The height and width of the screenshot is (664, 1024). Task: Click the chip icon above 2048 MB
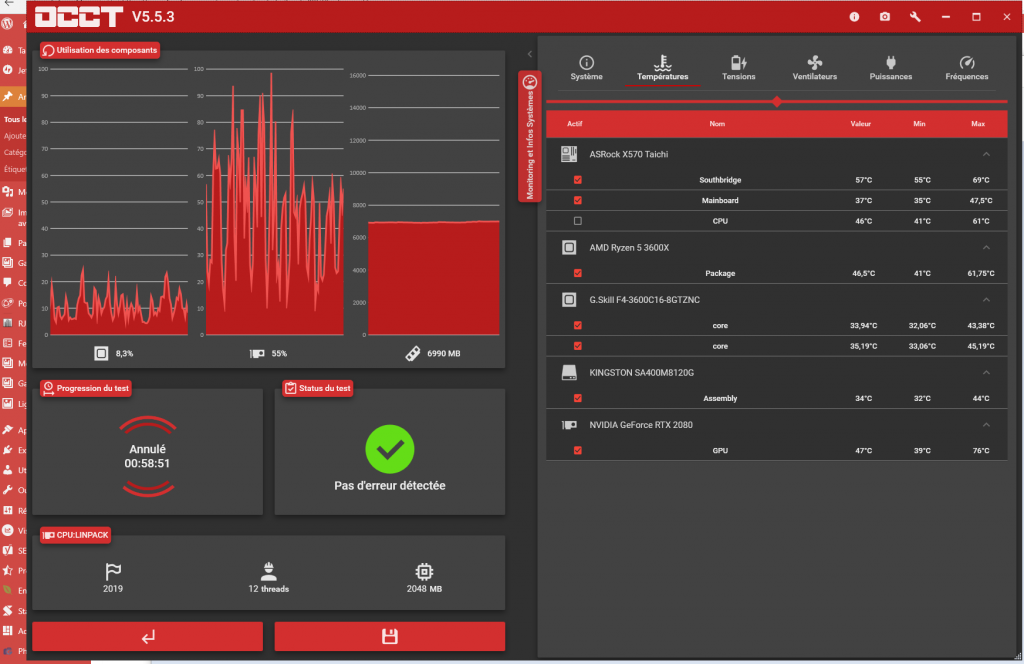pyautogui.click(x=424, y=571)
